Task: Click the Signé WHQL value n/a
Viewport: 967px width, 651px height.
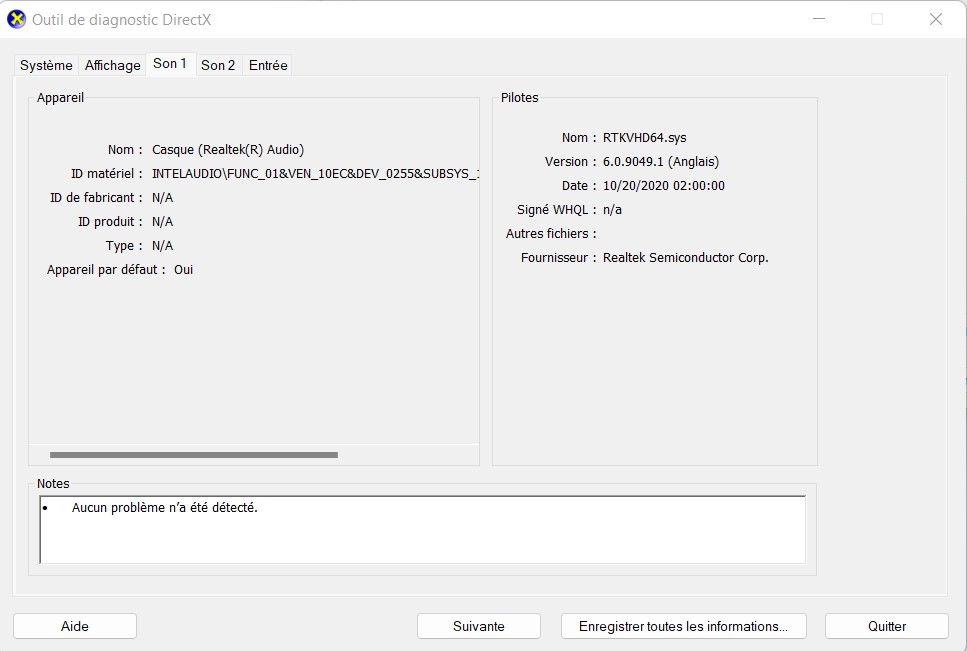Action: (612, 210)
